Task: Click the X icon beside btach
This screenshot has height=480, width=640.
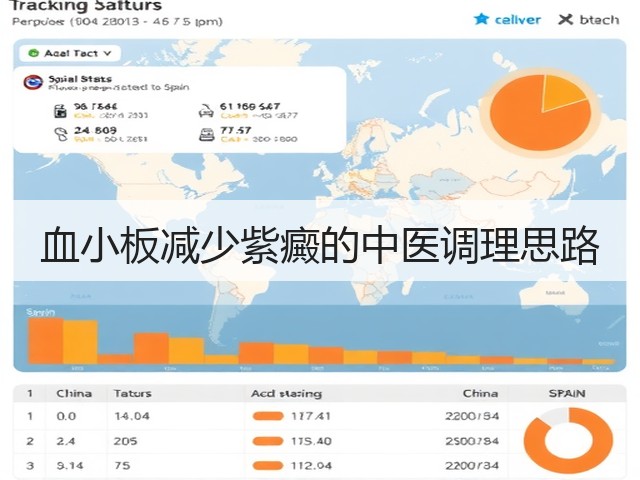Action: [565, 19]
